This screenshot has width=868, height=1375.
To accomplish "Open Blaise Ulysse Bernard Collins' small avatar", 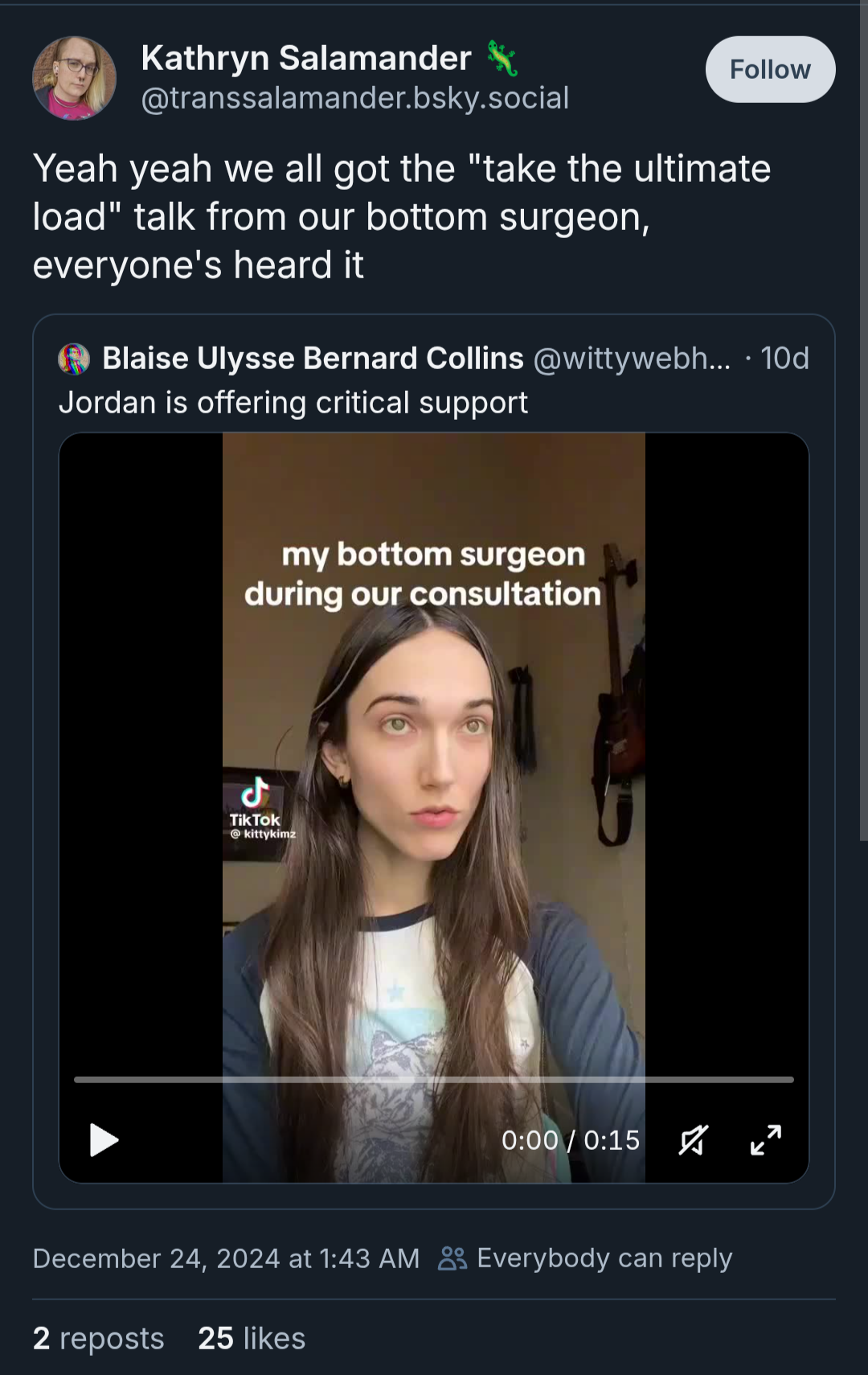I will [x=74, y=359].
